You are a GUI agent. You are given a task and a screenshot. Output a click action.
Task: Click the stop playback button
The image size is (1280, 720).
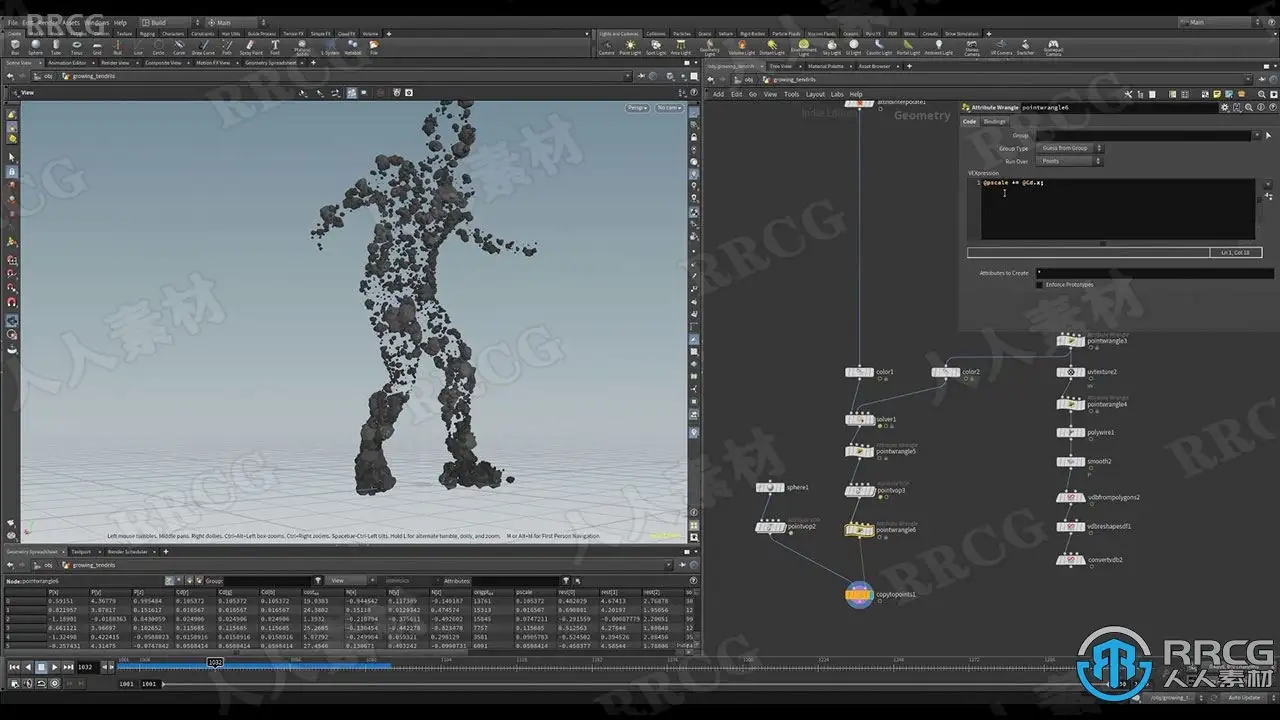[41, 667]
